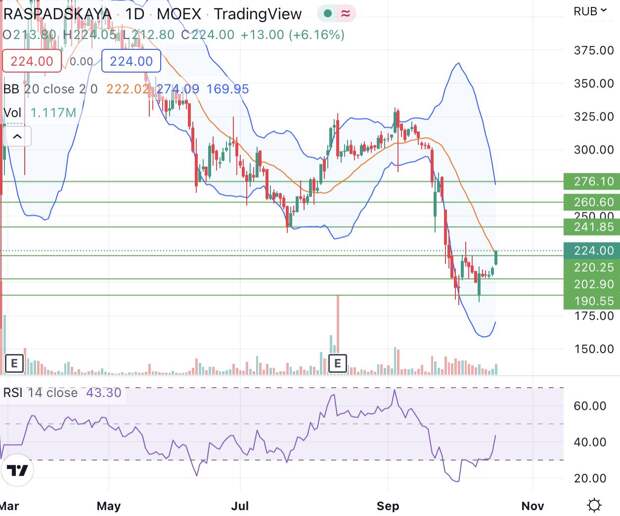Select the 241.85 price level label

tap(592, 227)
